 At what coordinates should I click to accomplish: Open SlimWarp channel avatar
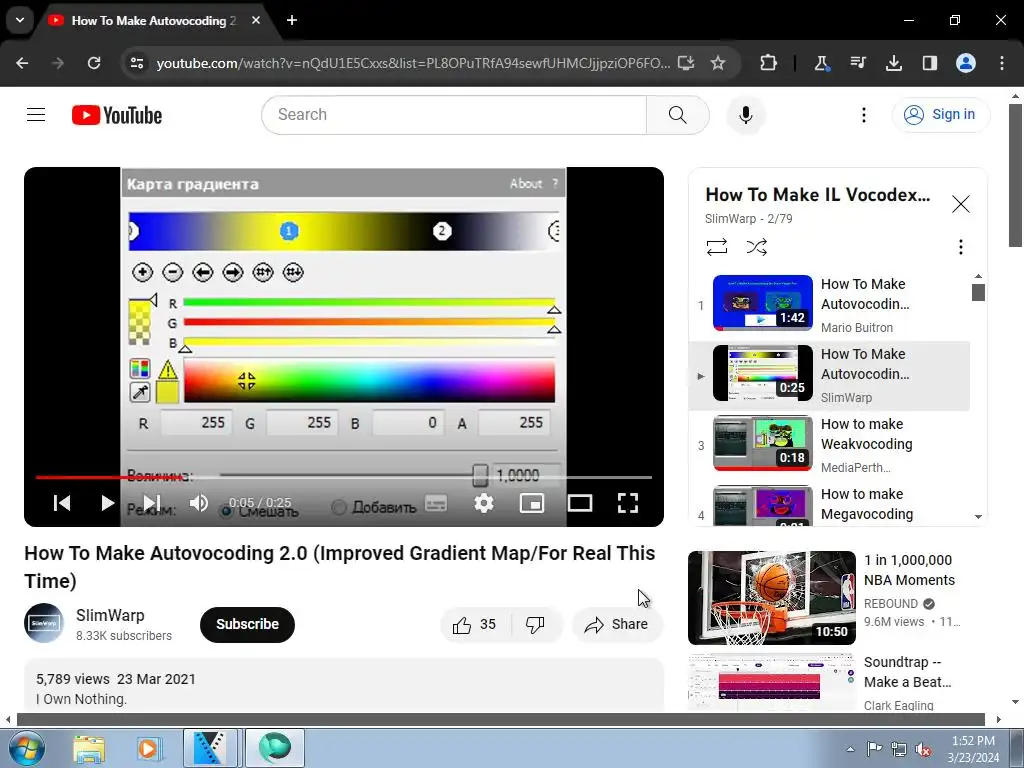pos(44,623)
